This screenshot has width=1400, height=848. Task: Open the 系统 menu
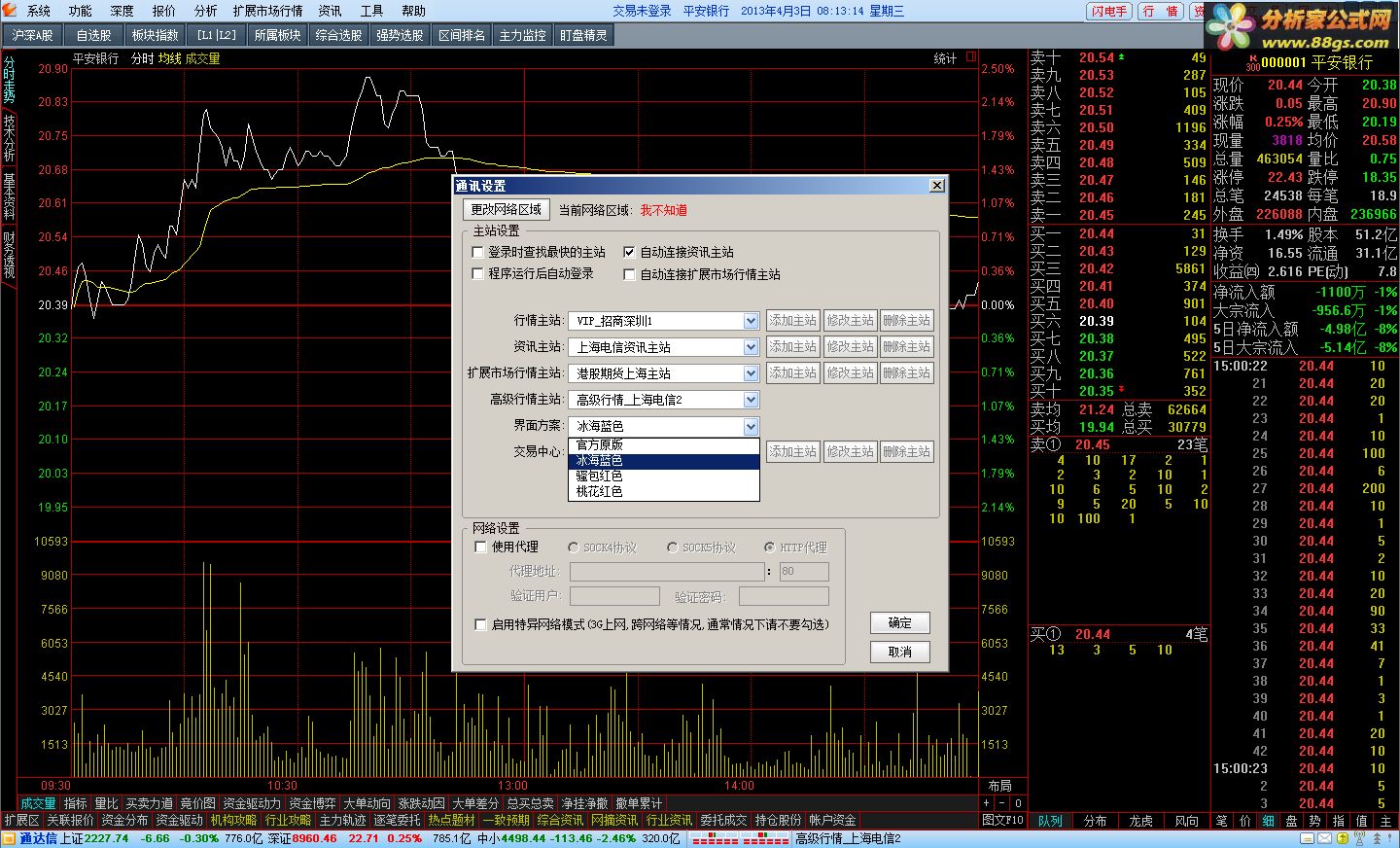pyautogui.click(x=39, y=11)
